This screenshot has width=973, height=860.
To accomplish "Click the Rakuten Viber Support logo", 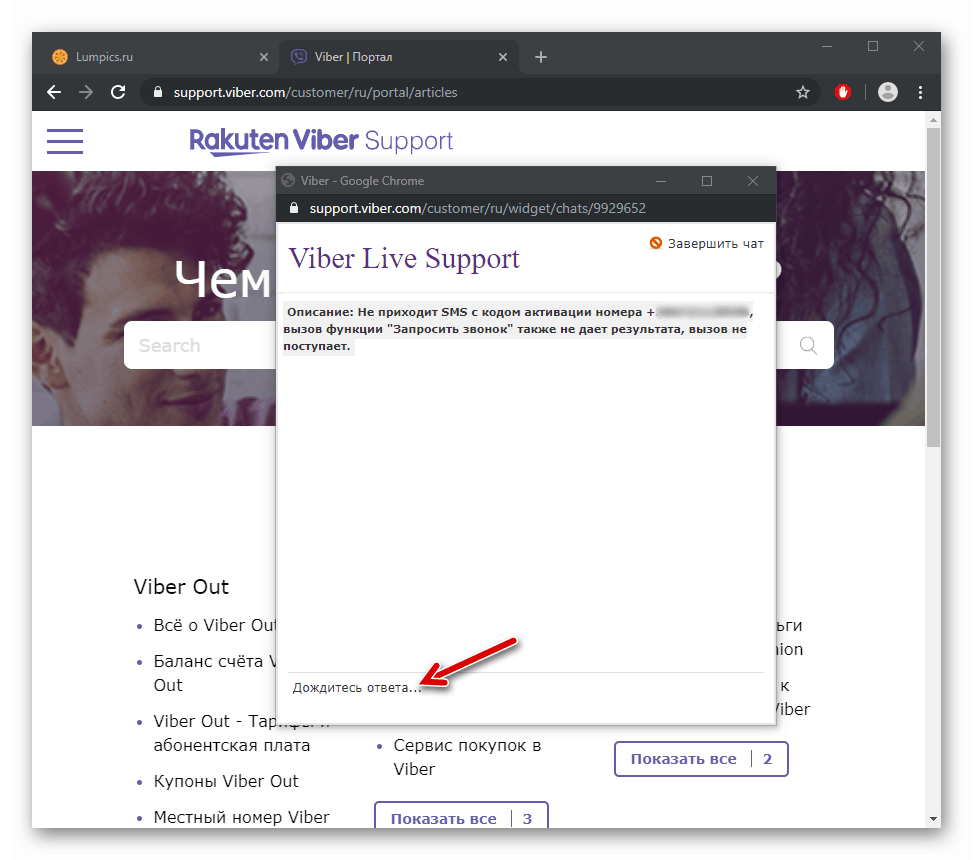I will coord(321,141).
